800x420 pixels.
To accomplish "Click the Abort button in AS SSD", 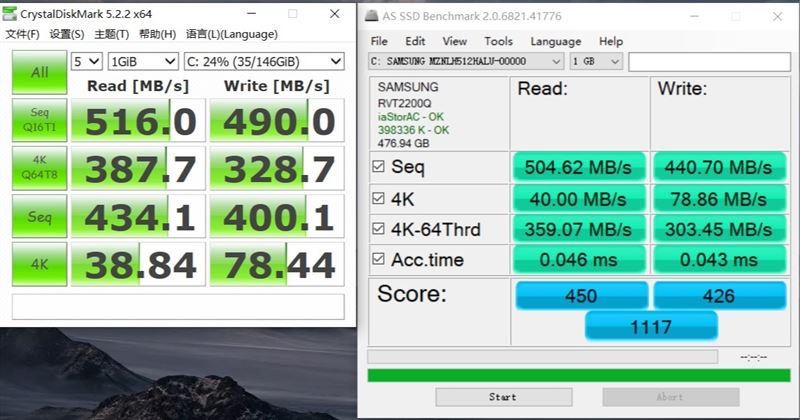I will pos(670,397).
